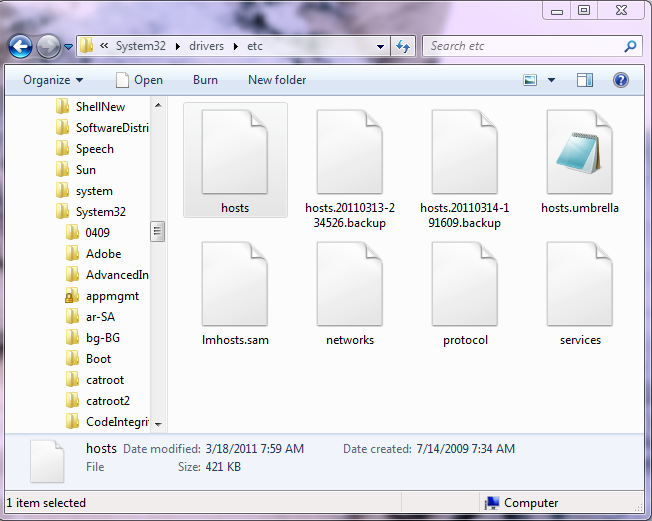Click the tree scrollbar down arrow
Screen dimensions: 652x521
(x=158, y=425)
